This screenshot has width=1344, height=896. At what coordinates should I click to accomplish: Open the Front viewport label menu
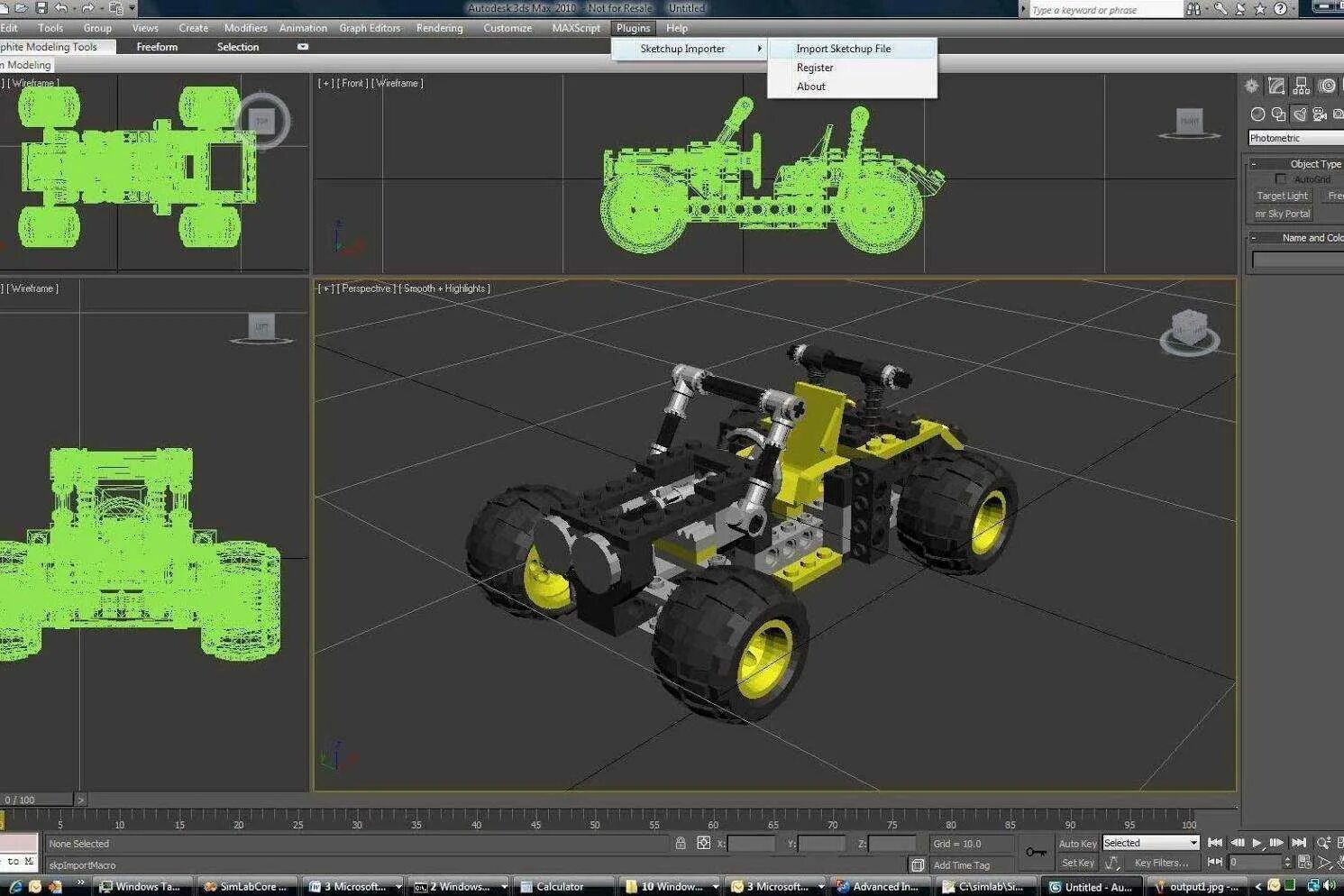(353, 83)
